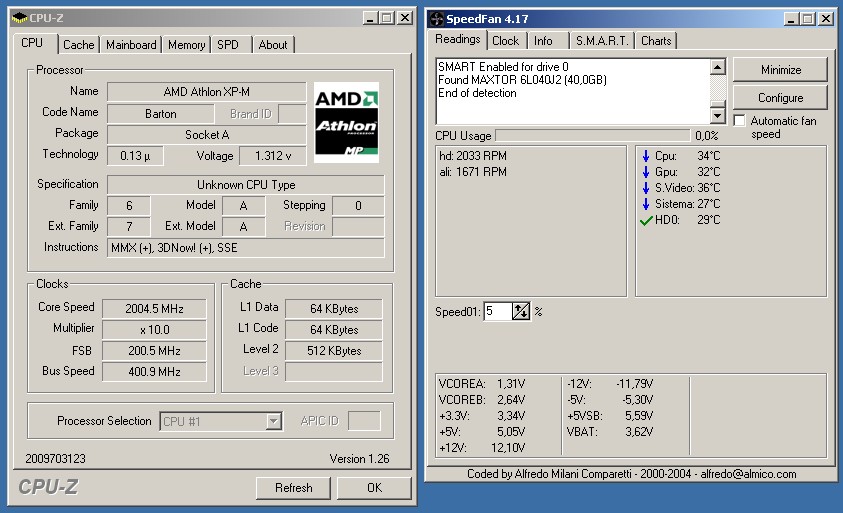Click the L1 Code '64 KBytes' value
Viewport: 843px width, 513px height.
pyautogui.click(x=334, y=330)
